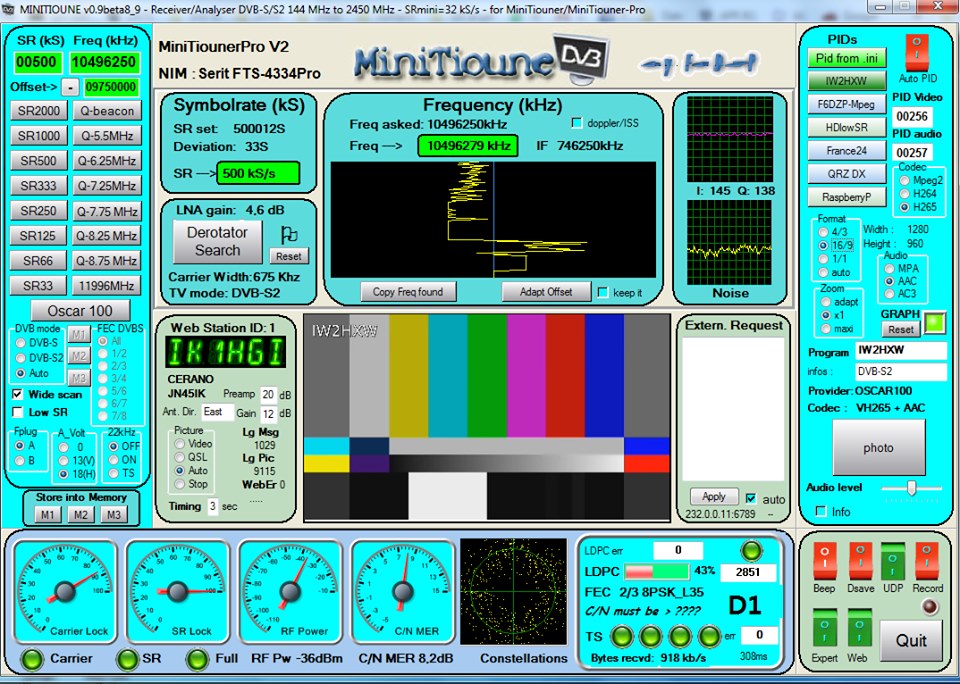Viewport: 960px width, 684px height.
Task: Click the C/N MER gauge
Action: 402,591
